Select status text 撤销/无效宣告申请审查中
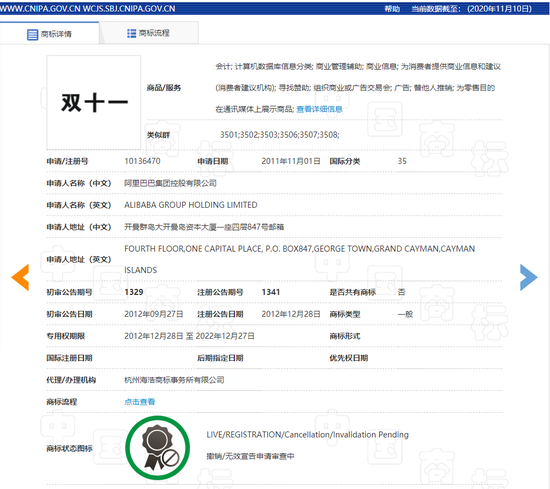 click(x=250, y=456)
